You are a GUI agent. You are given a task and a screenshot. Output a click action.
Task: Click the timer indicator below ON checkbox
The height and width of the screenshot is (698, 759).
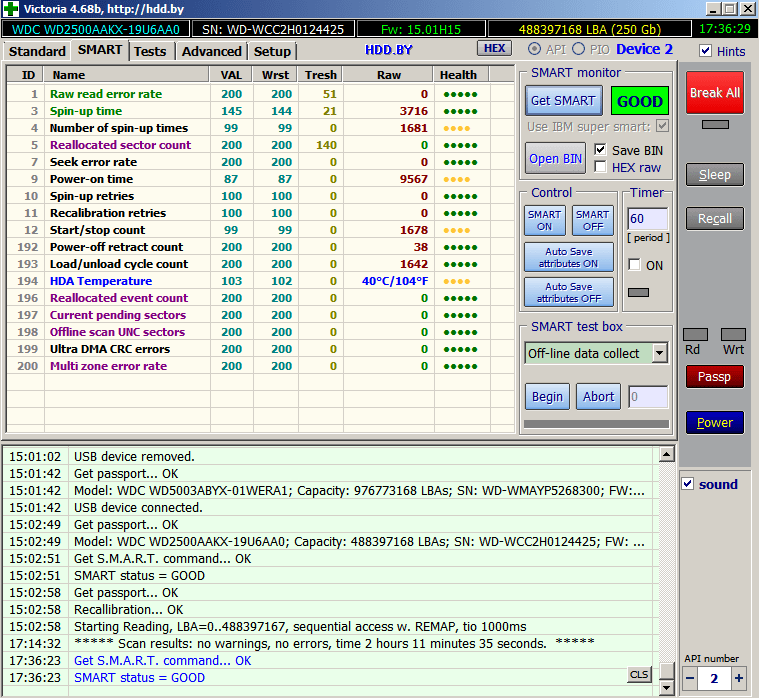point(638,292)
